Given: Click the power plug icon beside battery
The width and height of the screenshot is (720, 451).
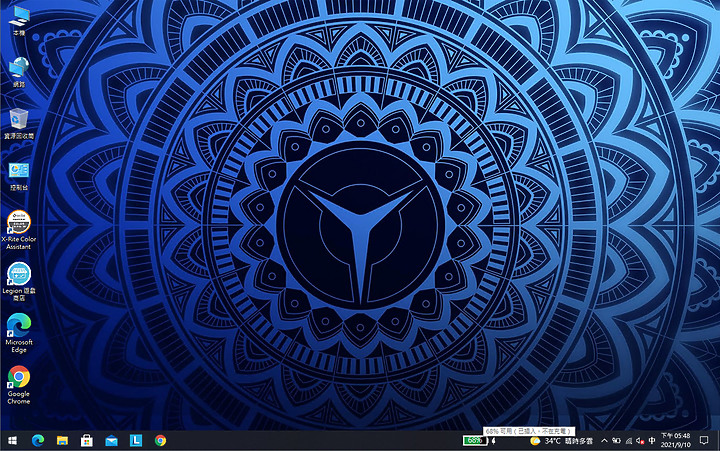Looking at the screenshot, I should click(x=494, y=441).
